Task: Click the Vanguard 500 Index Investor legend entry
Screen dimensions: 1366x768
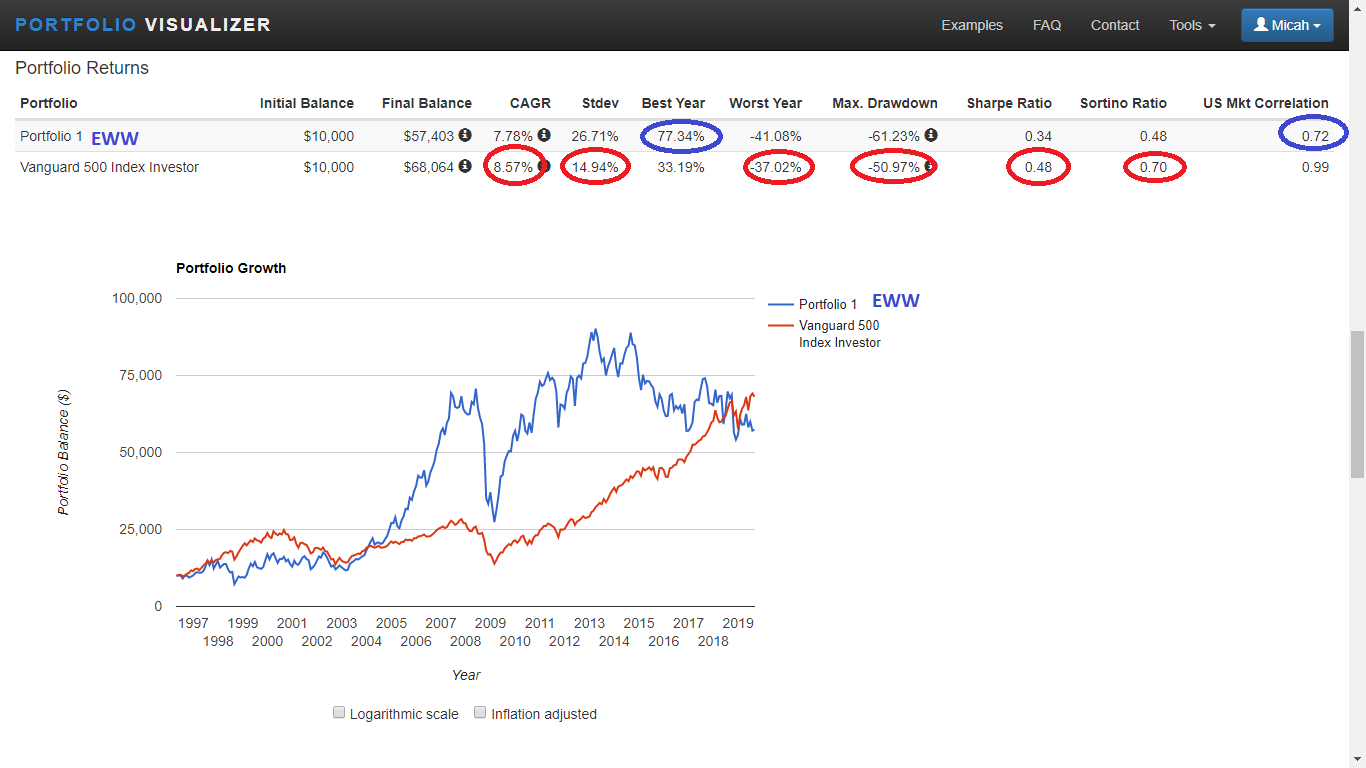Action: pyautogui.click(x=825, y=334)
